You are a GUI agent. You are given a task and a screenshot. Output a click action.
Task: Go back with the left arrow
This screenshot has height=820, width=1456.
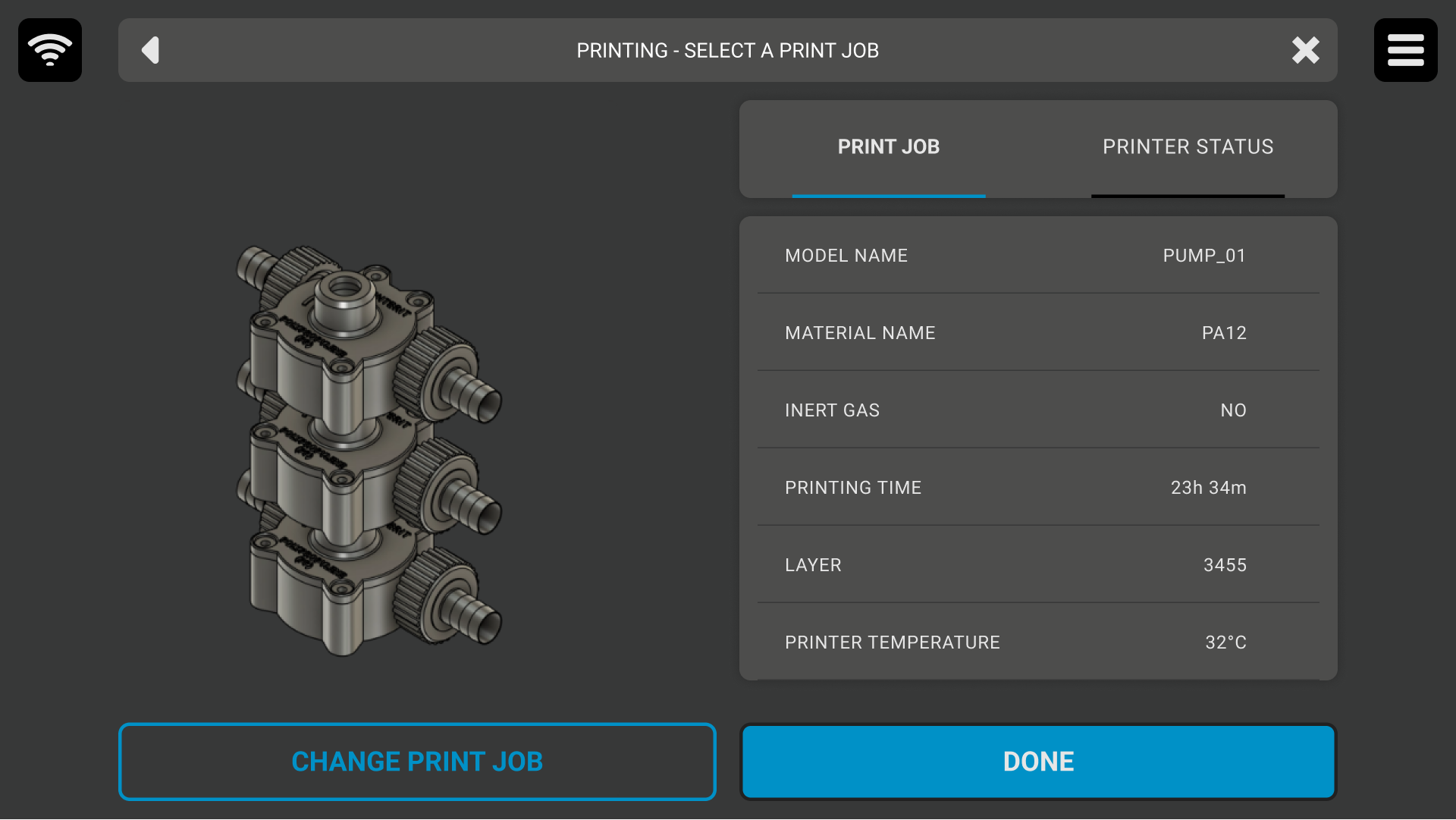tap(150, 50)
